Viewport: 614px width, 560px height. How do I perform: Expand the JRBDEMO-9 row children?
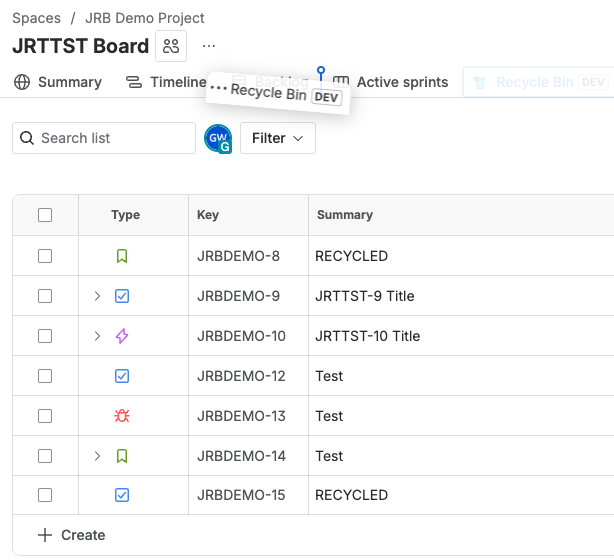[x=97, y=296]
